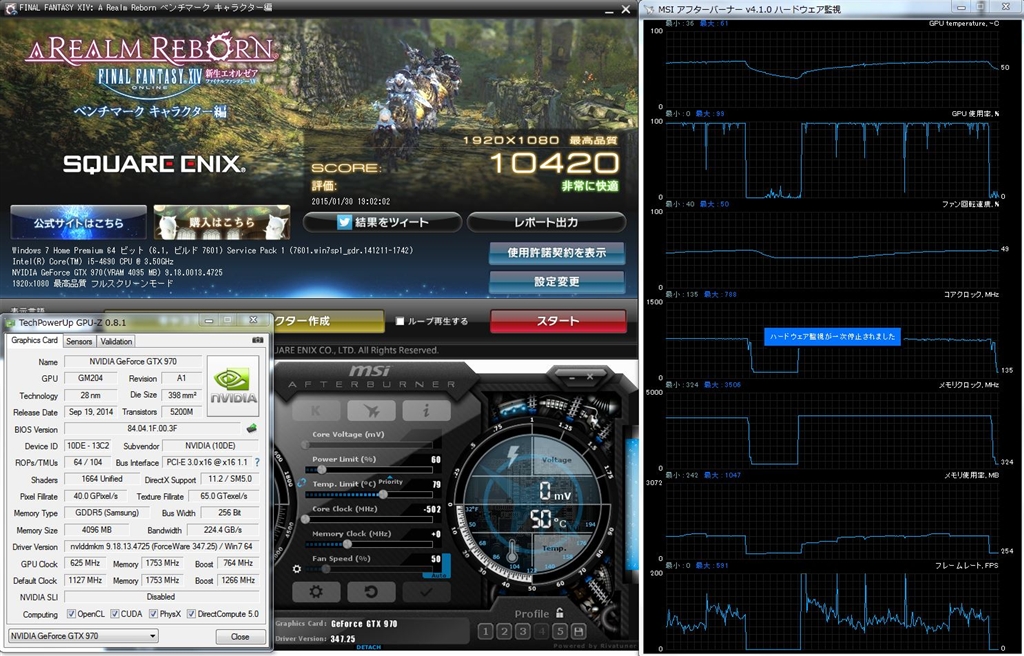This screenshot has width=1024, height=656.
Task: Click the GPU-Z screenshot camera icon
Action: pyautogui.click(x=257, y=340)
